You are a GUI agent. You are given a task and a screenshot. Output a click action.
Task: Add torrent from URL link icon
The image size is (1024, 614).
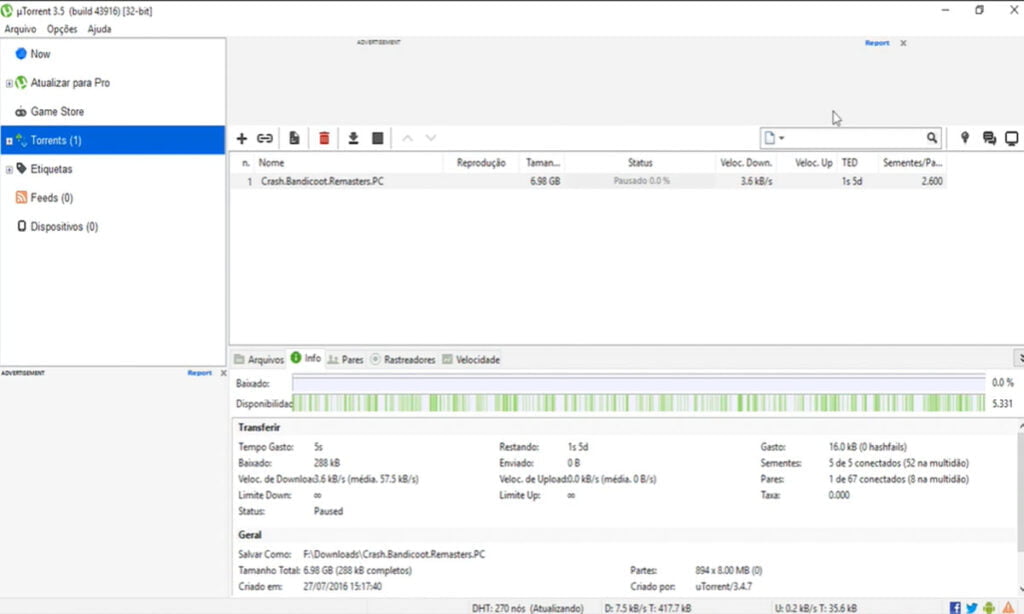pyautogui.click(x=264, y=138)
